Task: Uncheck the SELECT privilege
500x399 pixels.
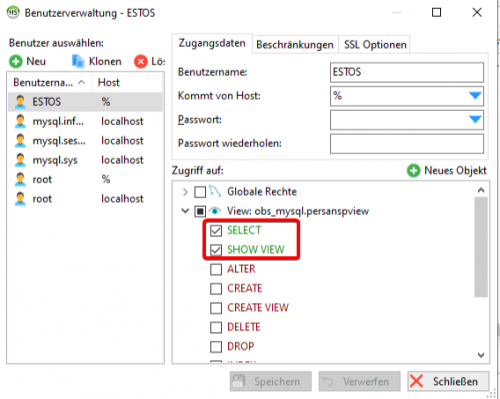Action: pyautogui.click(x=216, y=231)
